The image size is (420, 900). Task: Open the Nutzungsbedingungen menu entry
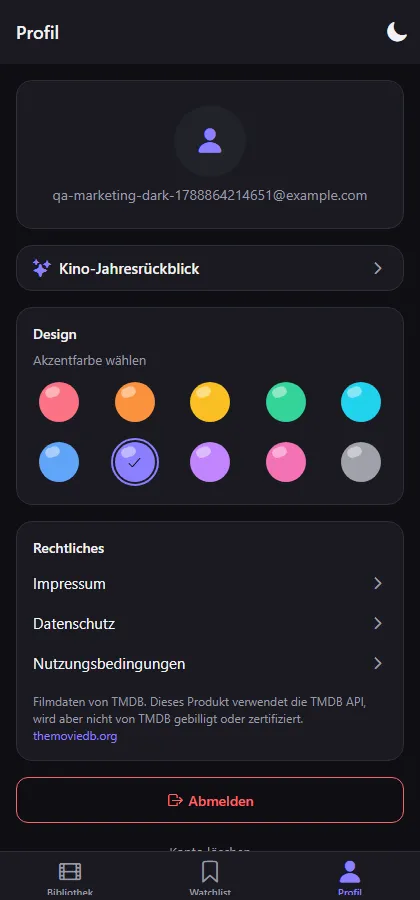pyautogui.click(x=210, y=664)
